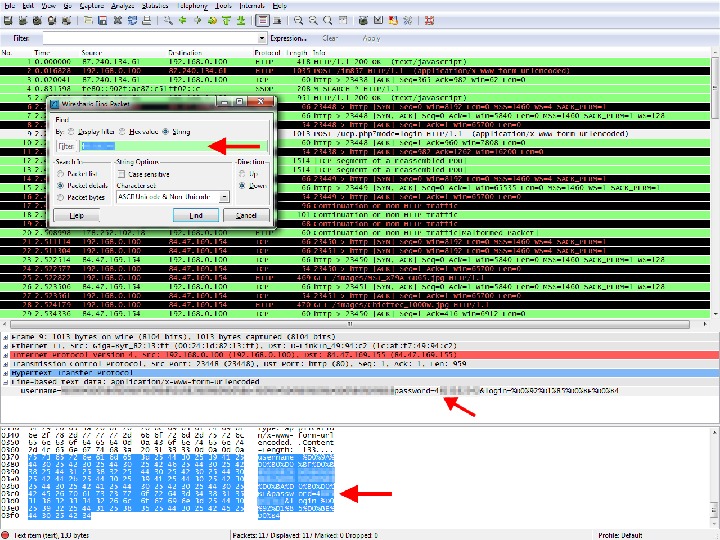The image size is (720, 540).
Task: Expand Internet Protocol Version 4 node
Action: 6,355
